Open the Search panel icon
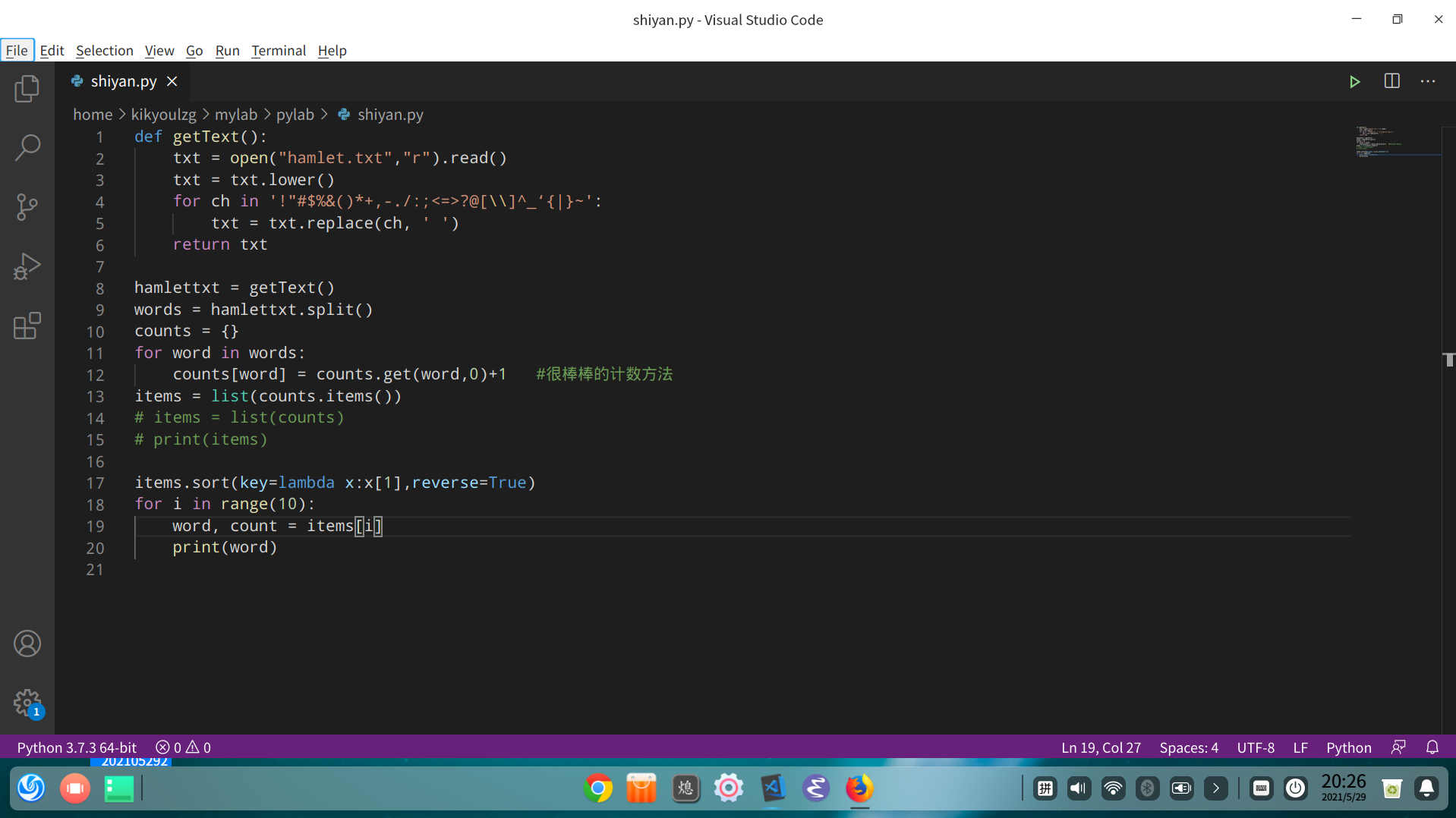1456x818 pixels. click(27, 147)
